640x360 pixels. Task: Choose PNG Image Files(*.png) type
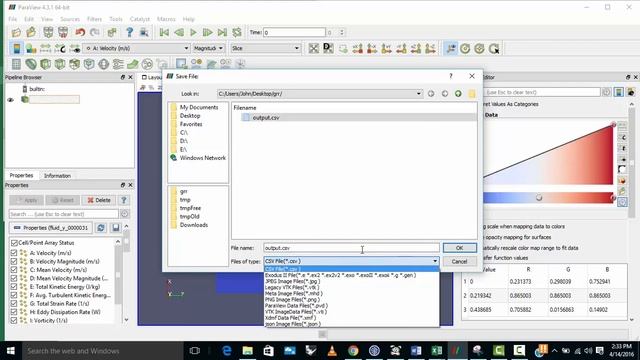pyautogui.click(x=292, y=300)
